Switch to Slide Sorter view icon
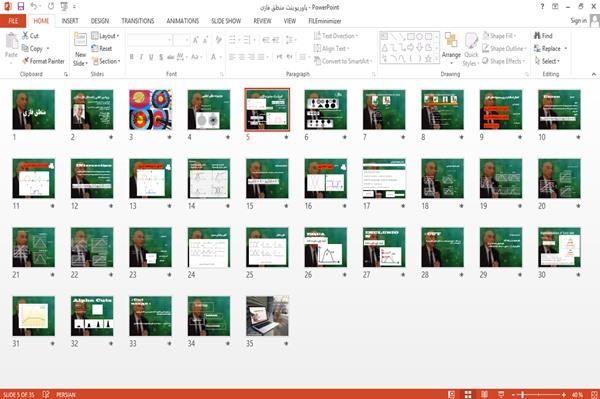 click(468, 394)
